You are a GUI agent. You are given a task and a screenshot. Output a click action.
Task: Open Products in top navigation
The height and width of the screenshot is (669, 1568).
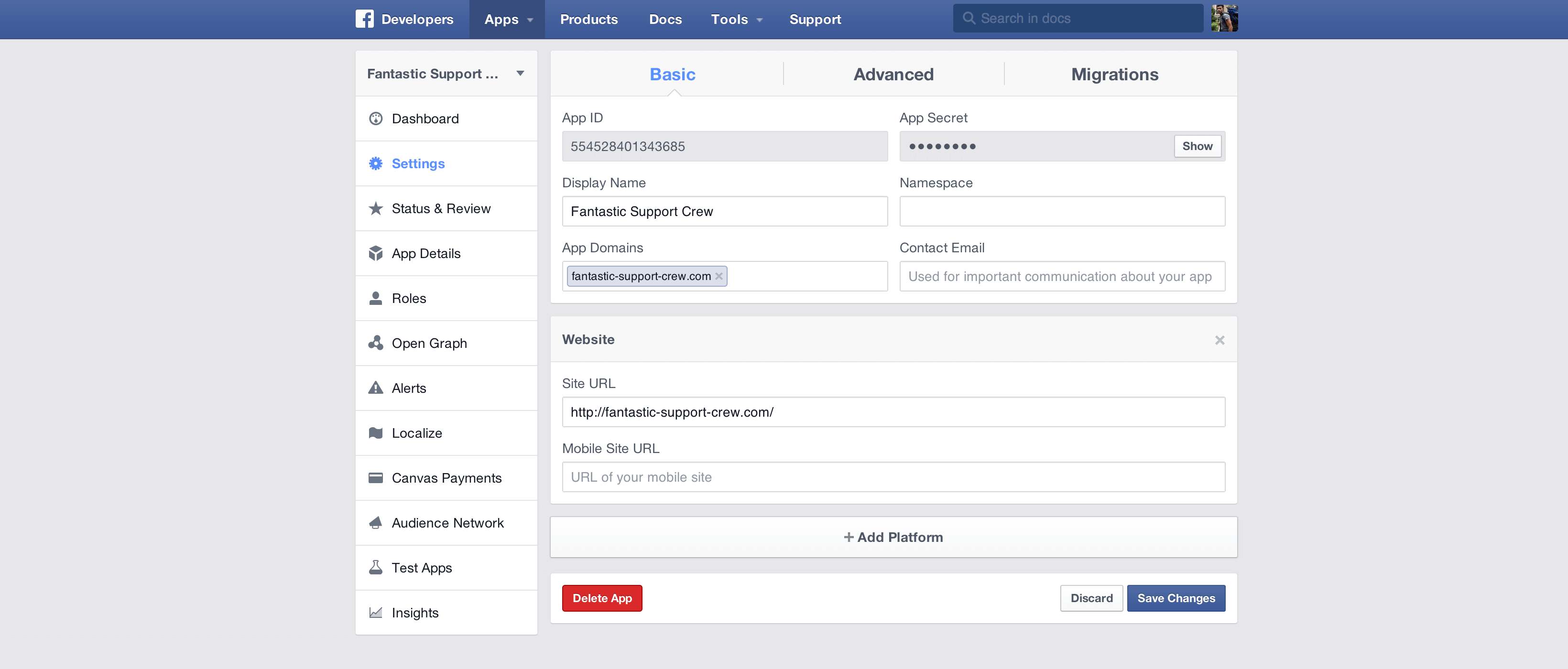coord(588,20)
